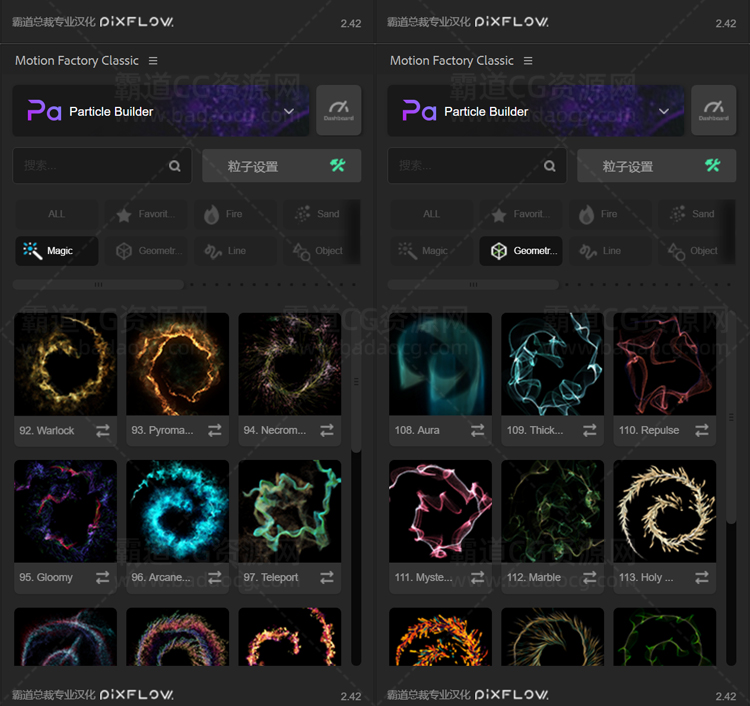Select 95. Gloomy preset thumbnail
The width and height of the screenshot is (750, 706).
[66, 511]
